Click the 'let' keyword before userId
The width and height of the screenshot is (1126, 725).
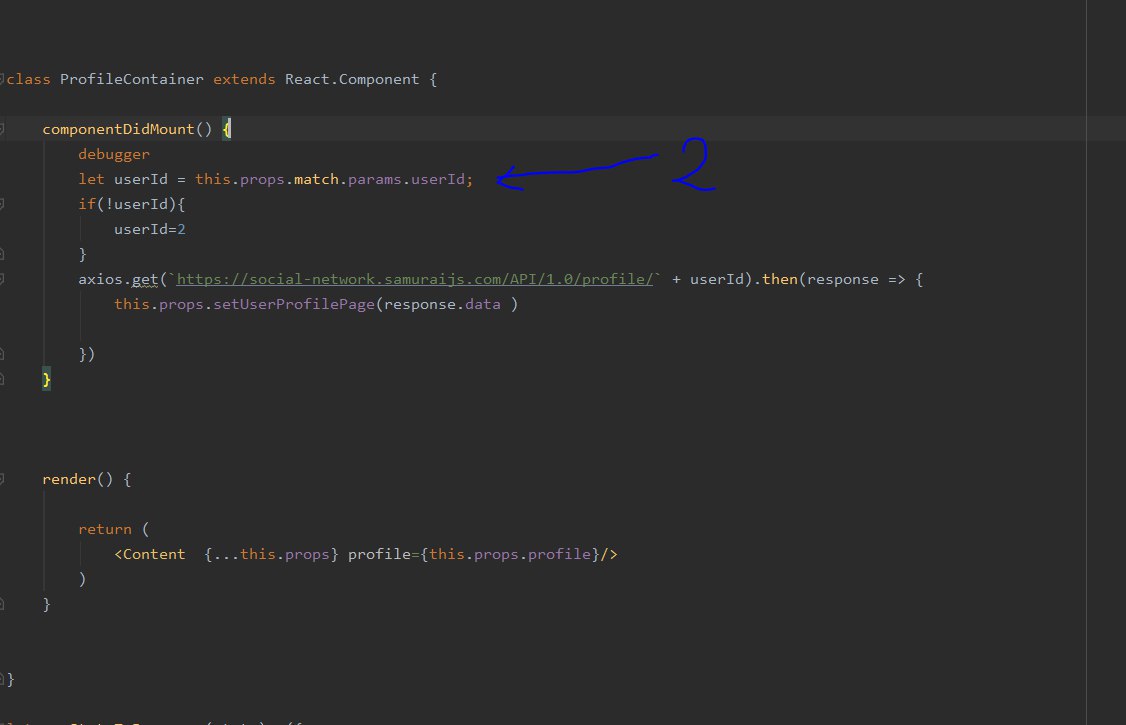point(91,179)
